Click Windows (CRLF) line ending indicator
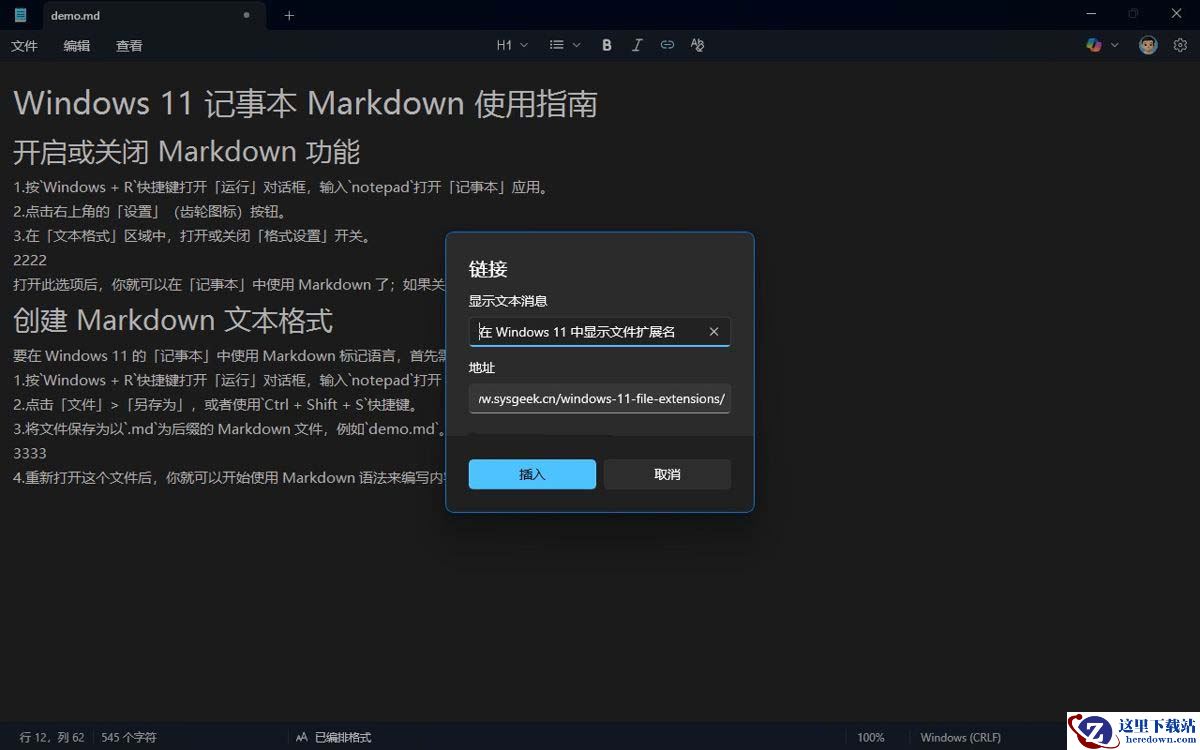The width and height of the screenshot is (1200, 750). 960,737
